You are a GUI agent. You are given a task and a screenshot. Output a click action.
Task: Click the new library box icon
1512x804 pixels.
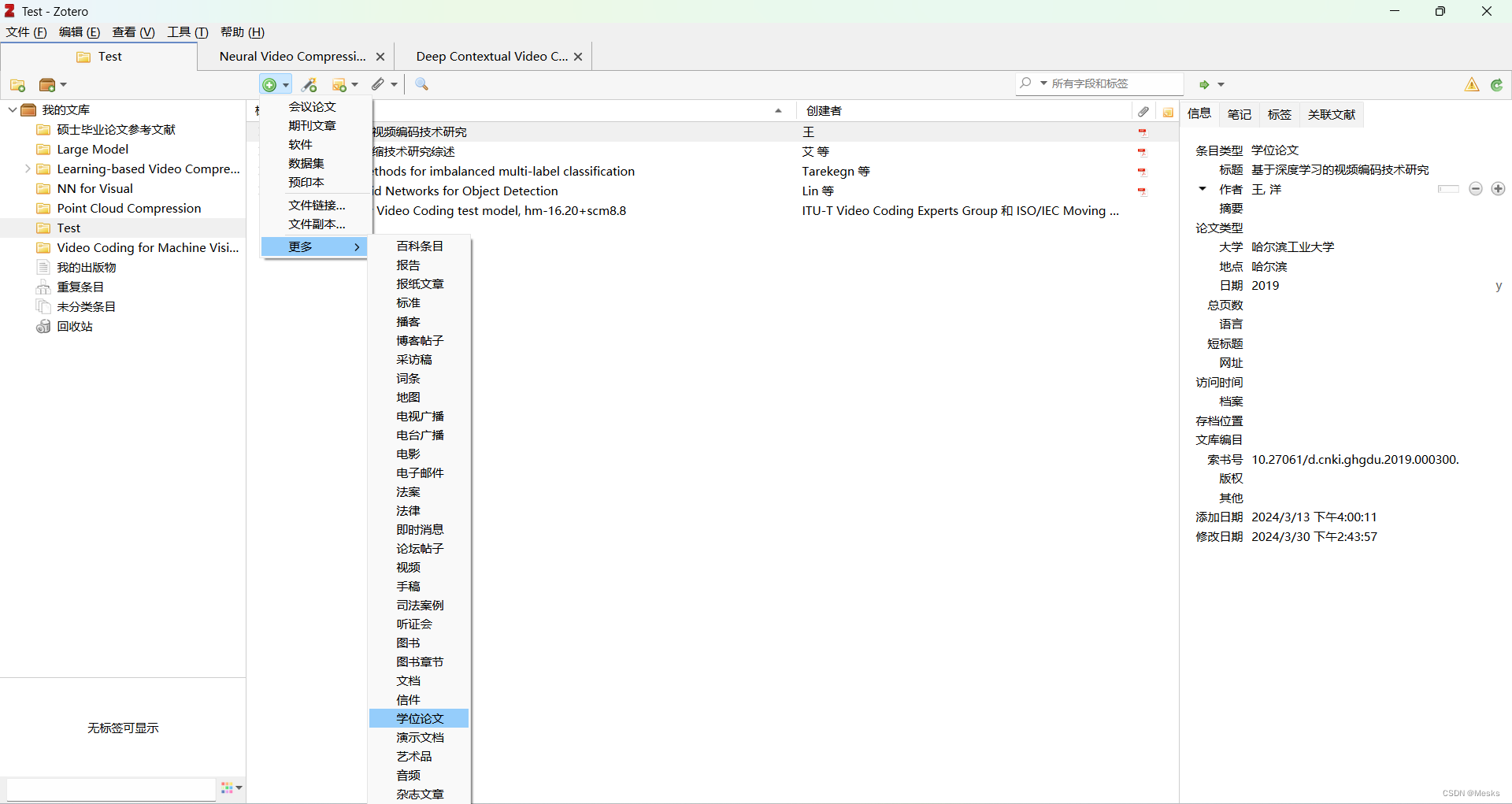[47, 85]
